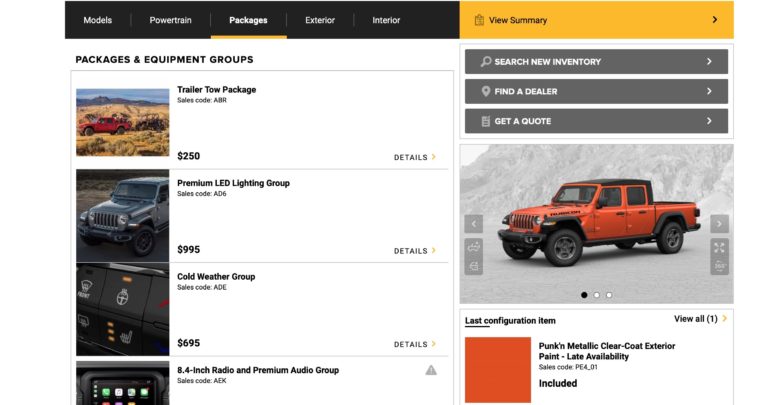
Task: Click the Details arrow for the $695 package
Action: tap(434, 344)
